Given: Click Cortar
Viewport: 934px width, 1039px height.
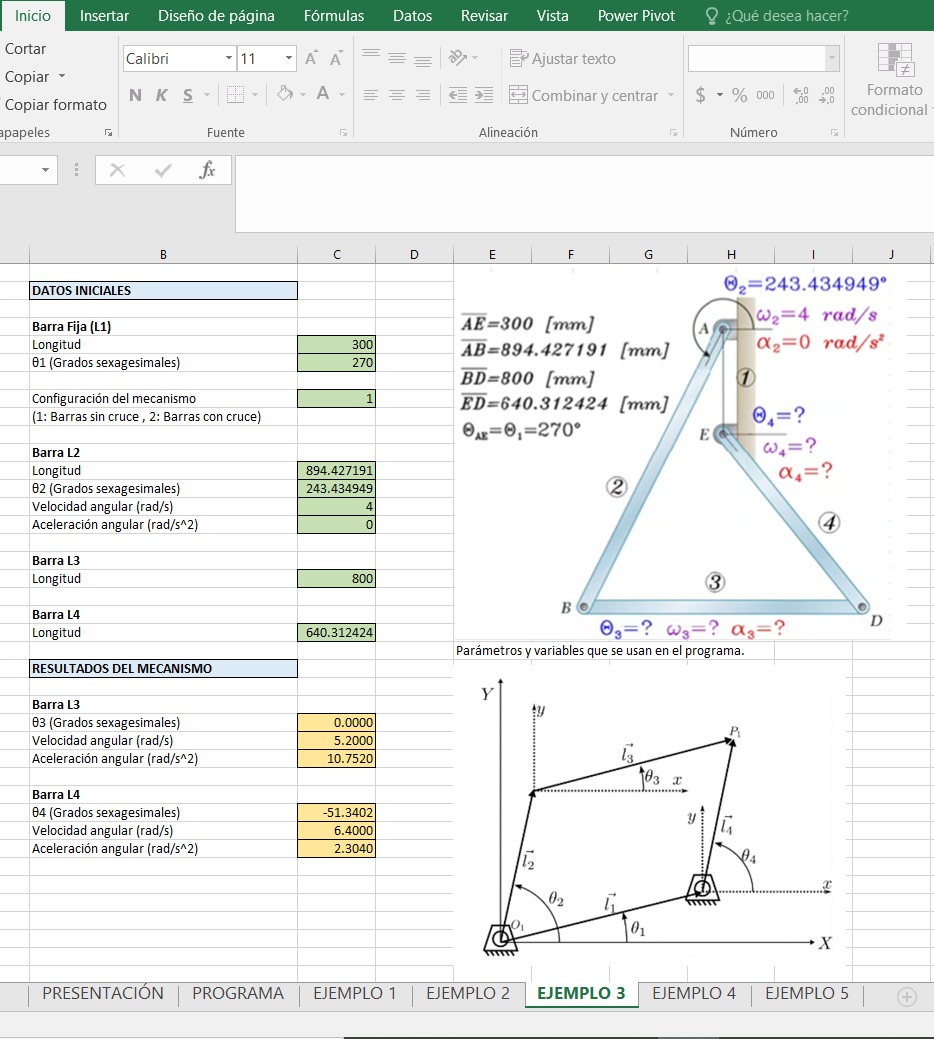Looking at the screenshot, I should pyautogui.click(x=25, y=49).
